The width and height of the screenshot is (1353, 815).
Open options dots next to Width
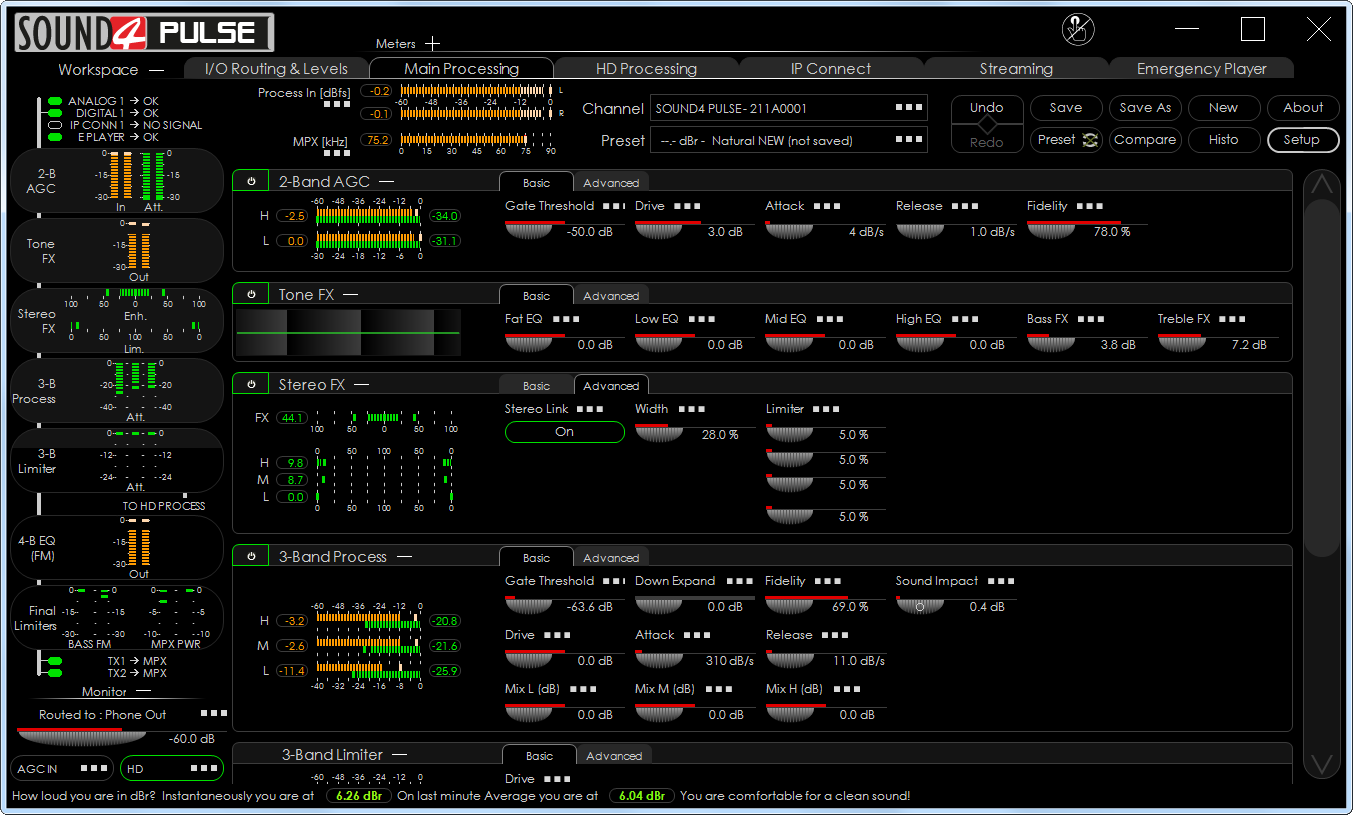(x=692, y=409)
